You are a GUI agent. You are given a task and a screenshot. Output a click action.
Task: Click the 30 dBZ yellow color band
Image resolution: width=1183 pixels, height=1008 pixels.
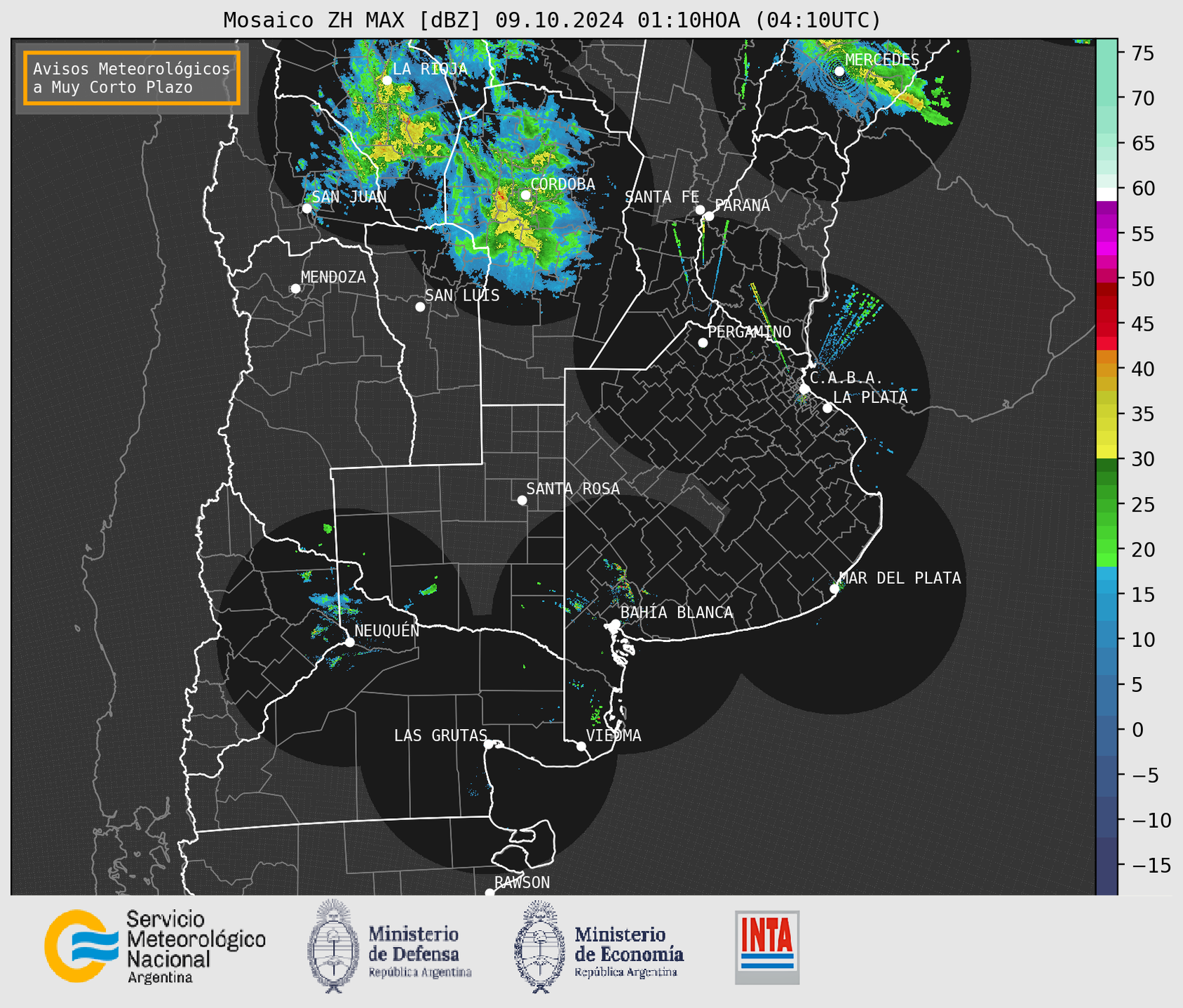(x=1107, y=452)
